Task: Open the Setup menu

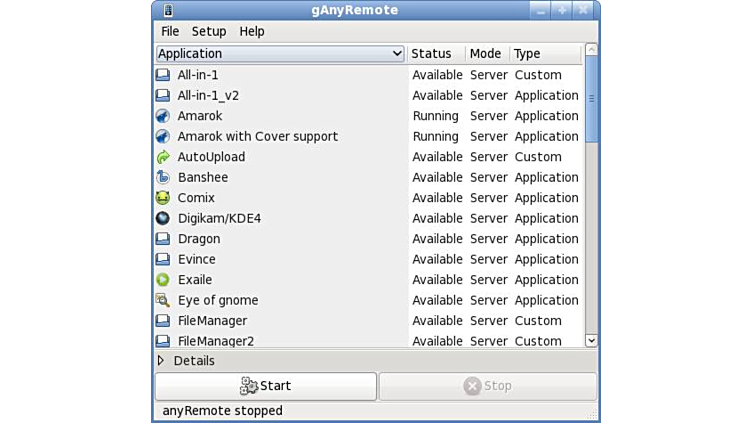Action: (209, 31)
